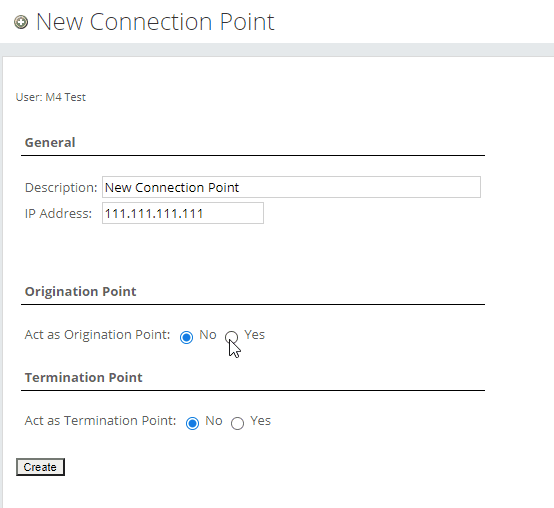Click the green plus icon beside the title
Viewport: 554px width, 508px height.
(x=21, y=22)
